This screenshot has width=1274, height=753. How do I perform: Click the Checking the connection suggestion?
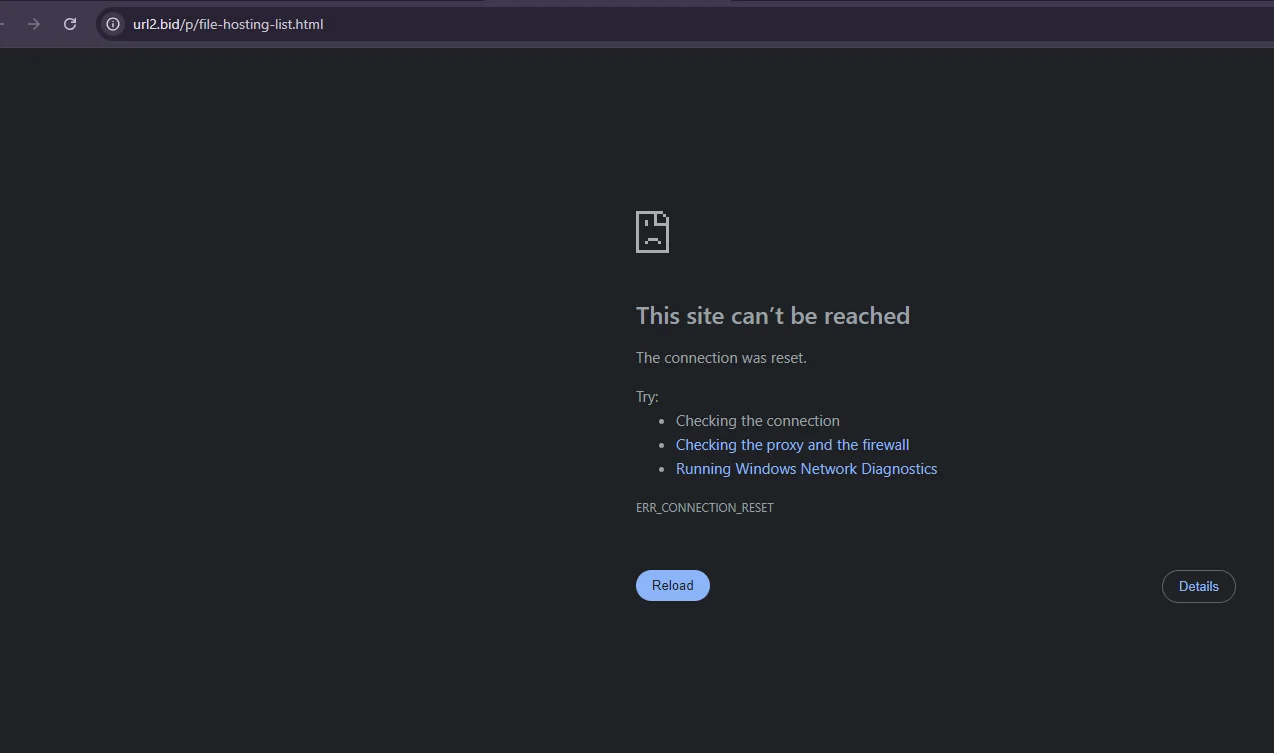pyautogui.click(x=758, y=421)
